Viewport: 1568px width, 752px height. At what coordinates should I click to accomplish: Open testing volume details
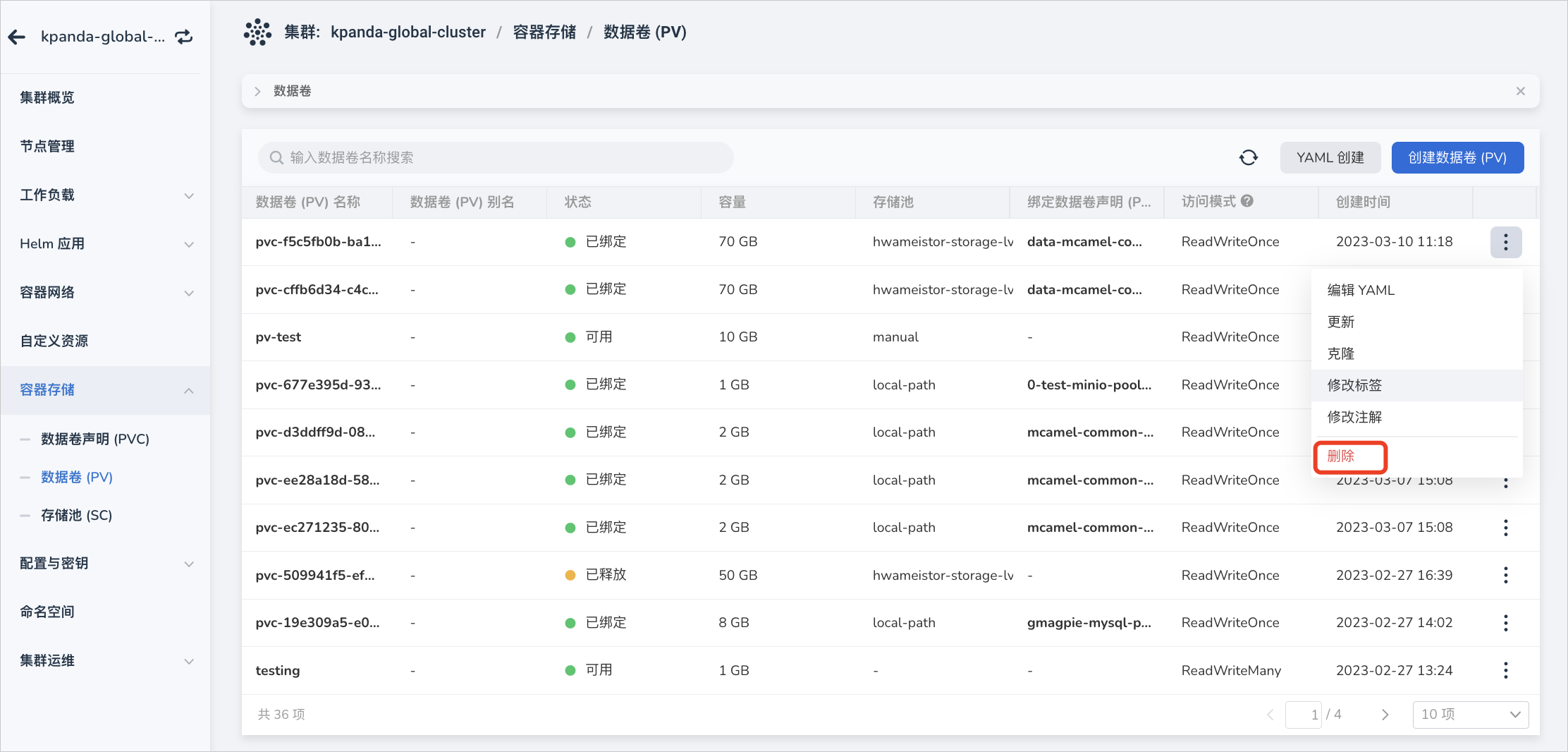pos(278,670)
